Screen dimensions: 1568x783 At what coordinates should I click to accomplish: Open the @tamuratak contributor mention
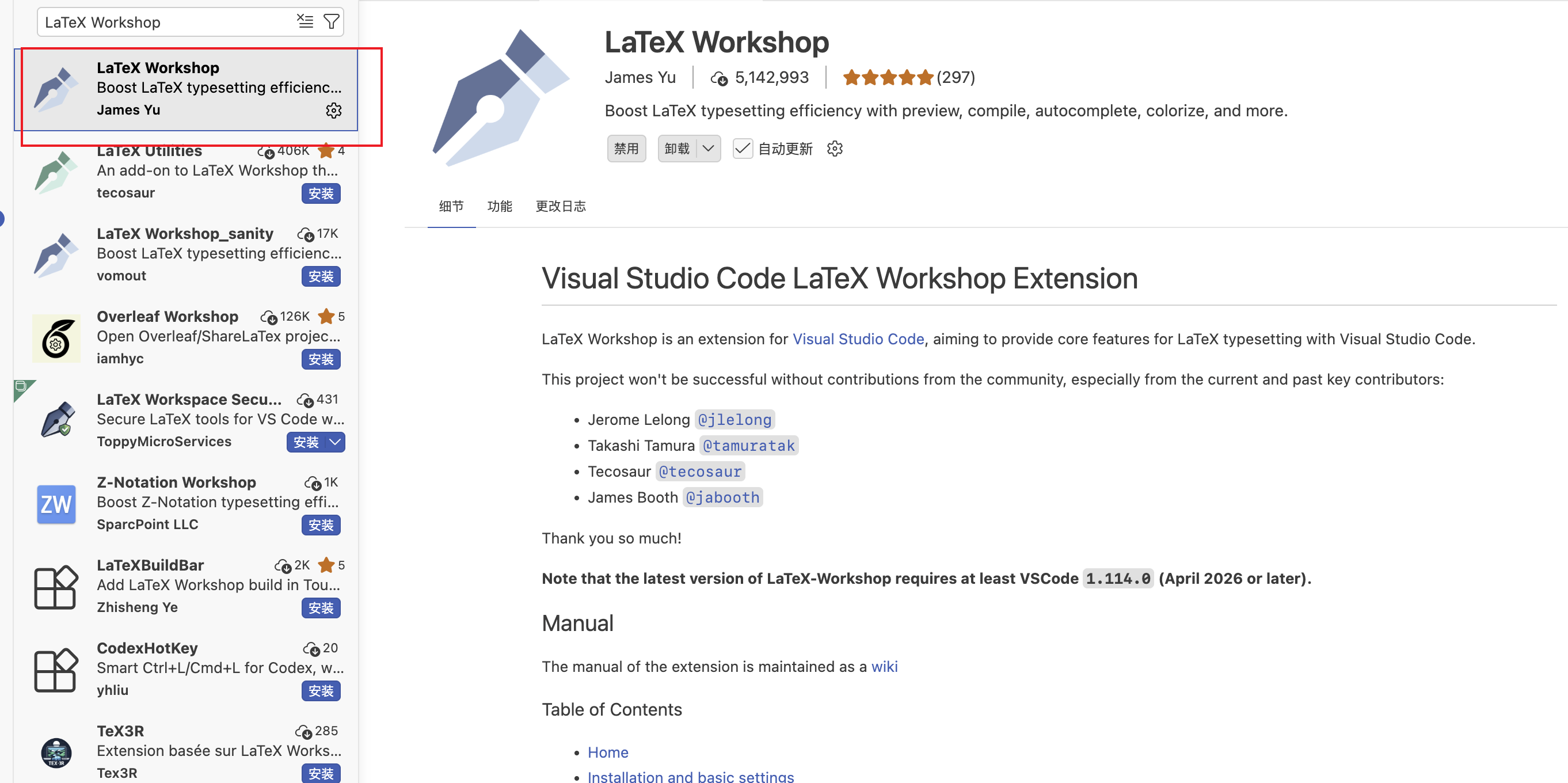(749, 446)
